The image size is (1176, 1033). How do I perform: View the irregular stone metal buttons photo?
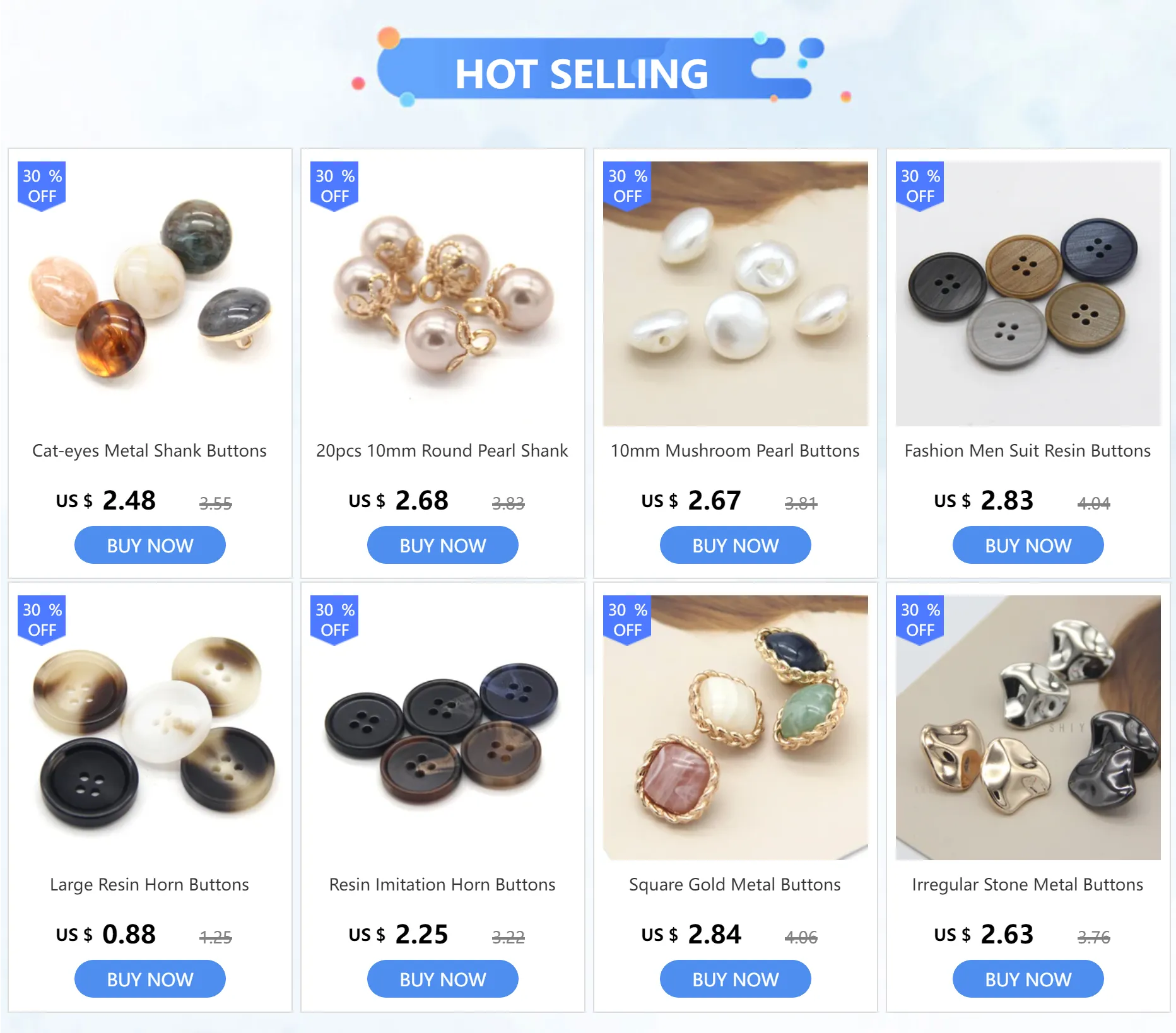1028,728
